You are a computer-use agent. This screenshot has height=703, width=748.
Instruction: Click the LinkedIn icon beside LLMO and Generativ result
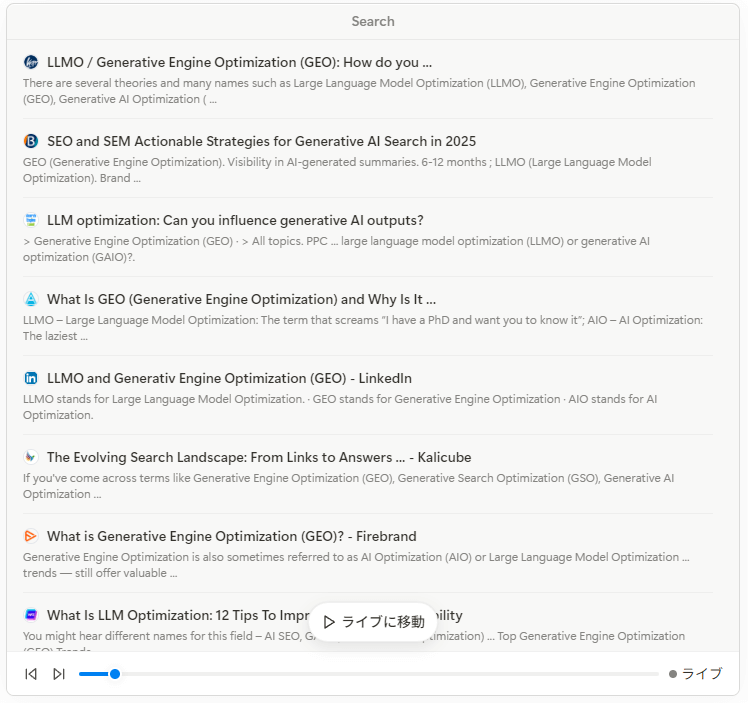31,378
